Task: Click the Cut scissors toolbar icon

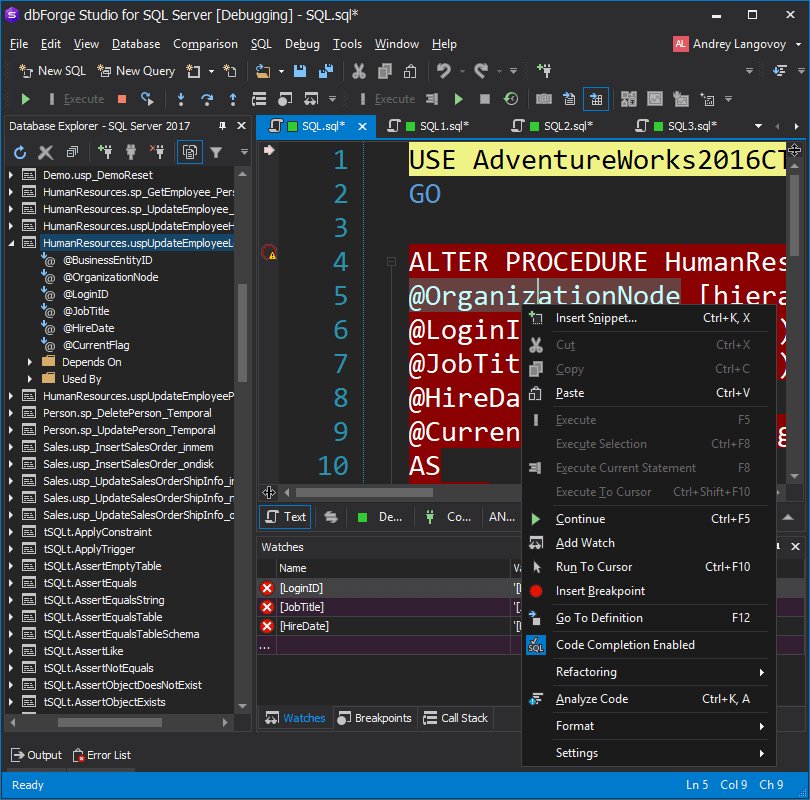Action: (359, 71)
